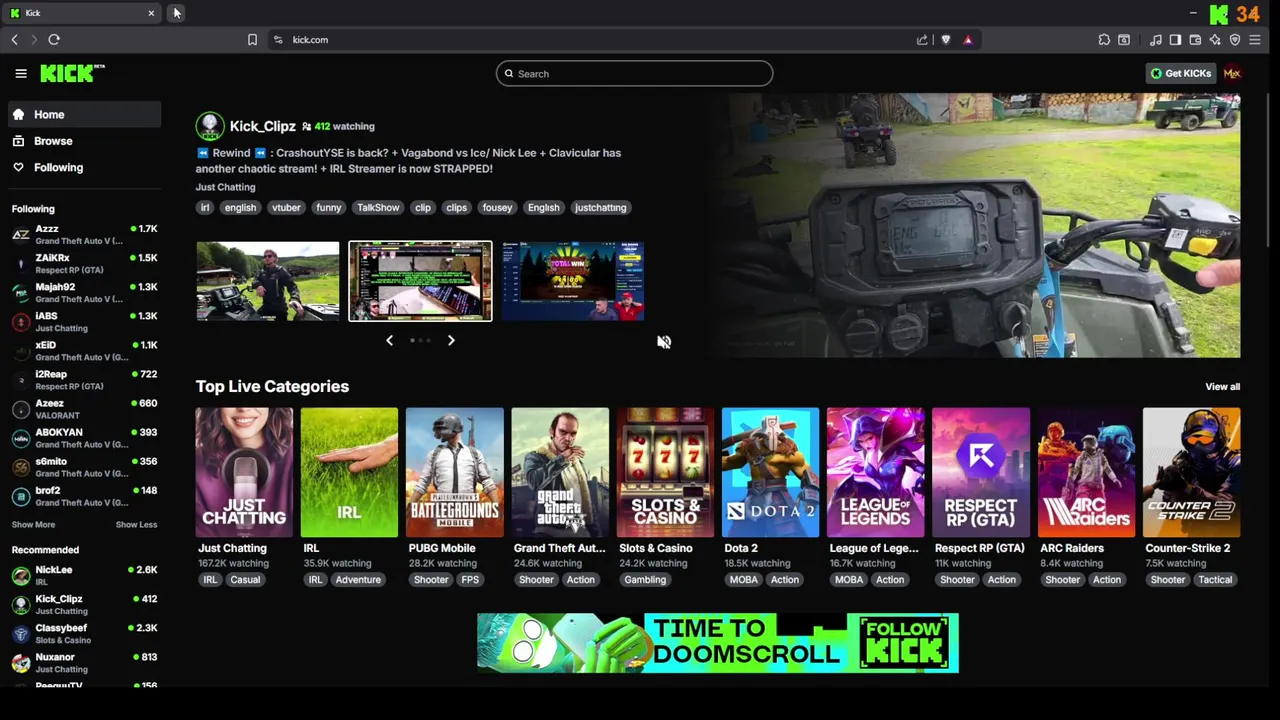Open the Just Chatting category card
This screenshot has height=720, width=1280.
pyautogui.click(x=244, y=472)
